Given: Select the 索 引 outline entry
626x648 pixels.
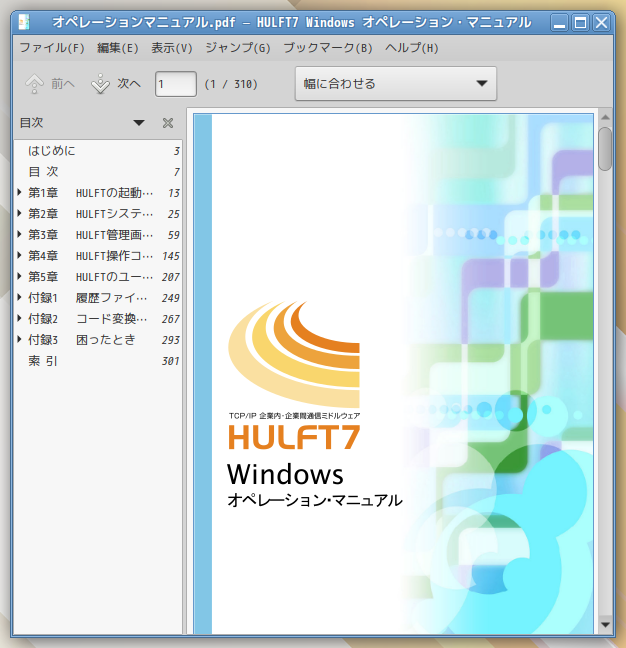Looking at the screenshot, I should 98,361.
